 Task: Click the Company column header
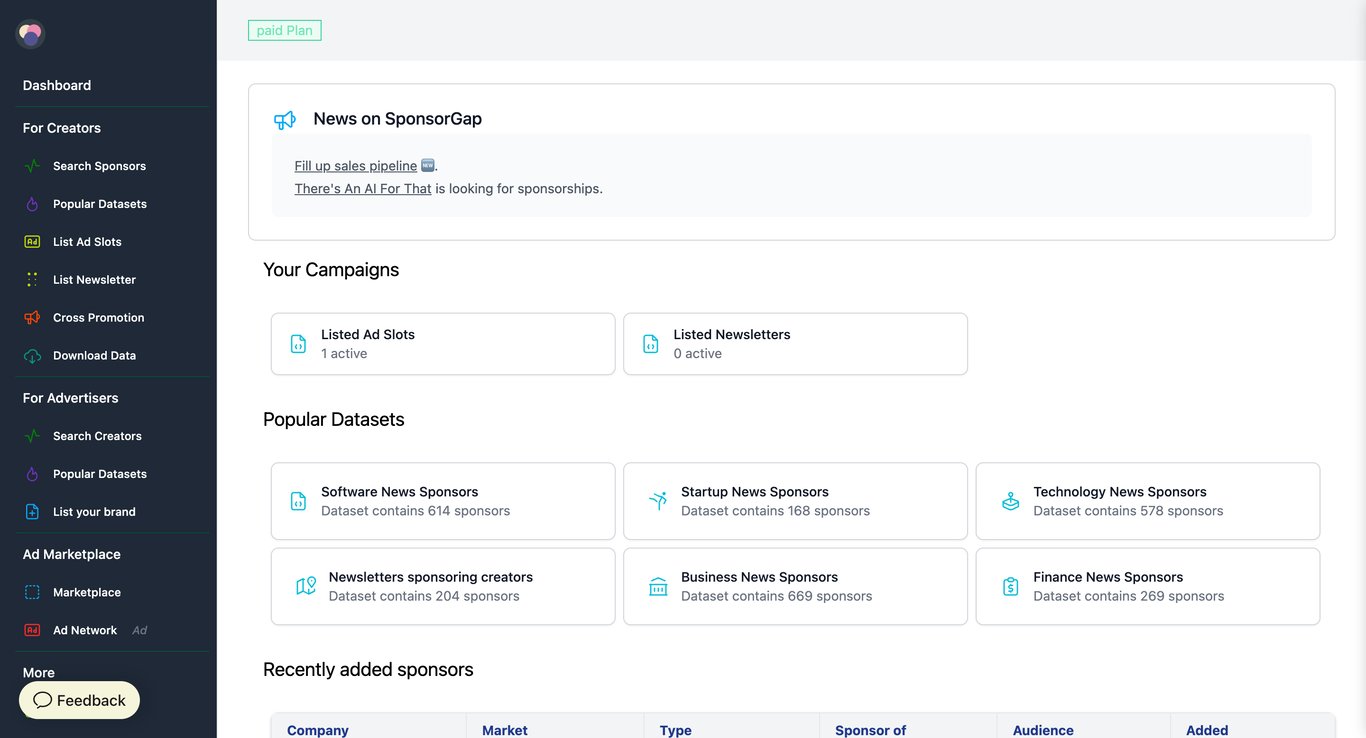(318, 730)
